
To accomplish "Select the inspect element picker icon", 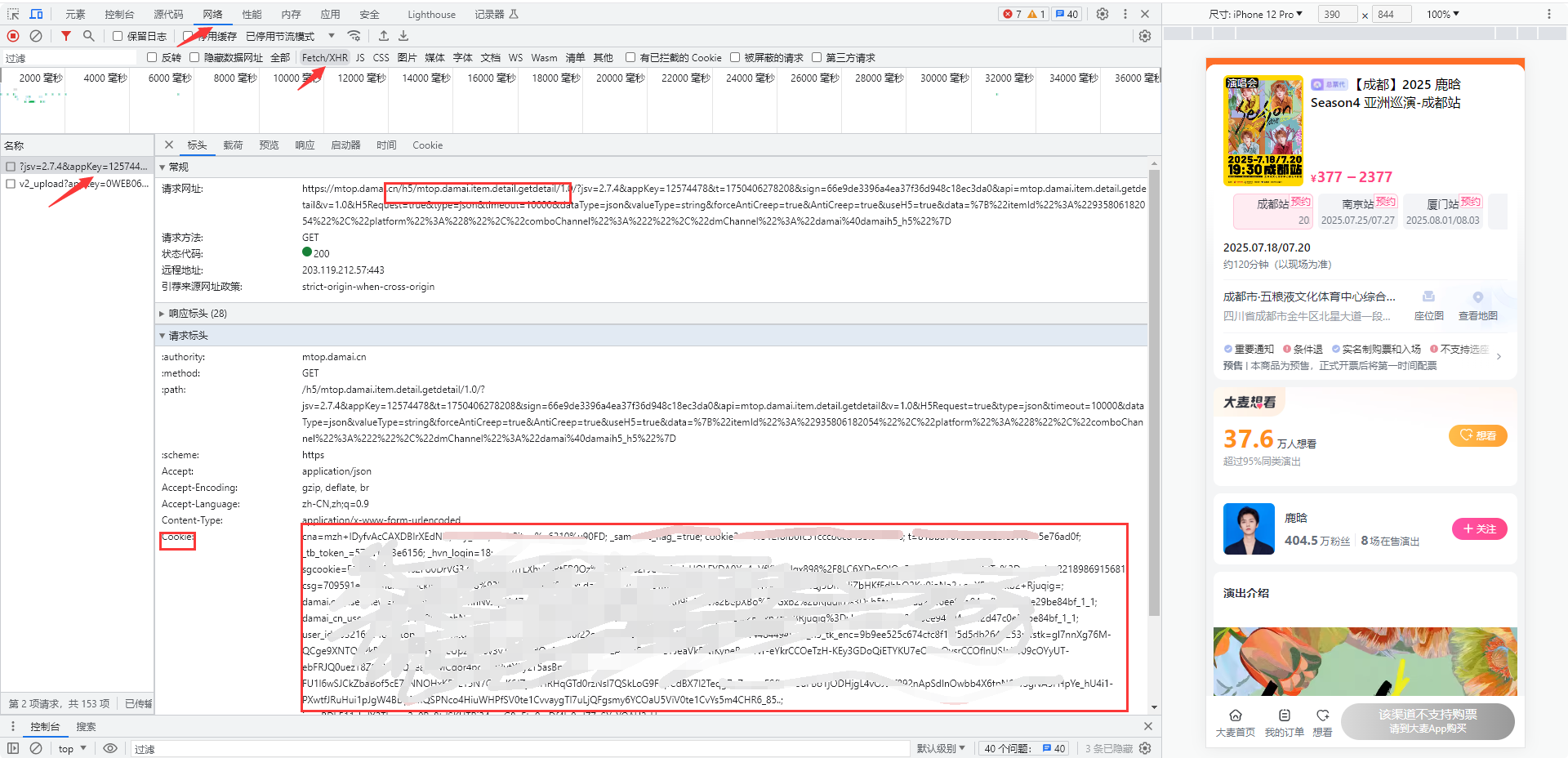I will click(13, 14).
